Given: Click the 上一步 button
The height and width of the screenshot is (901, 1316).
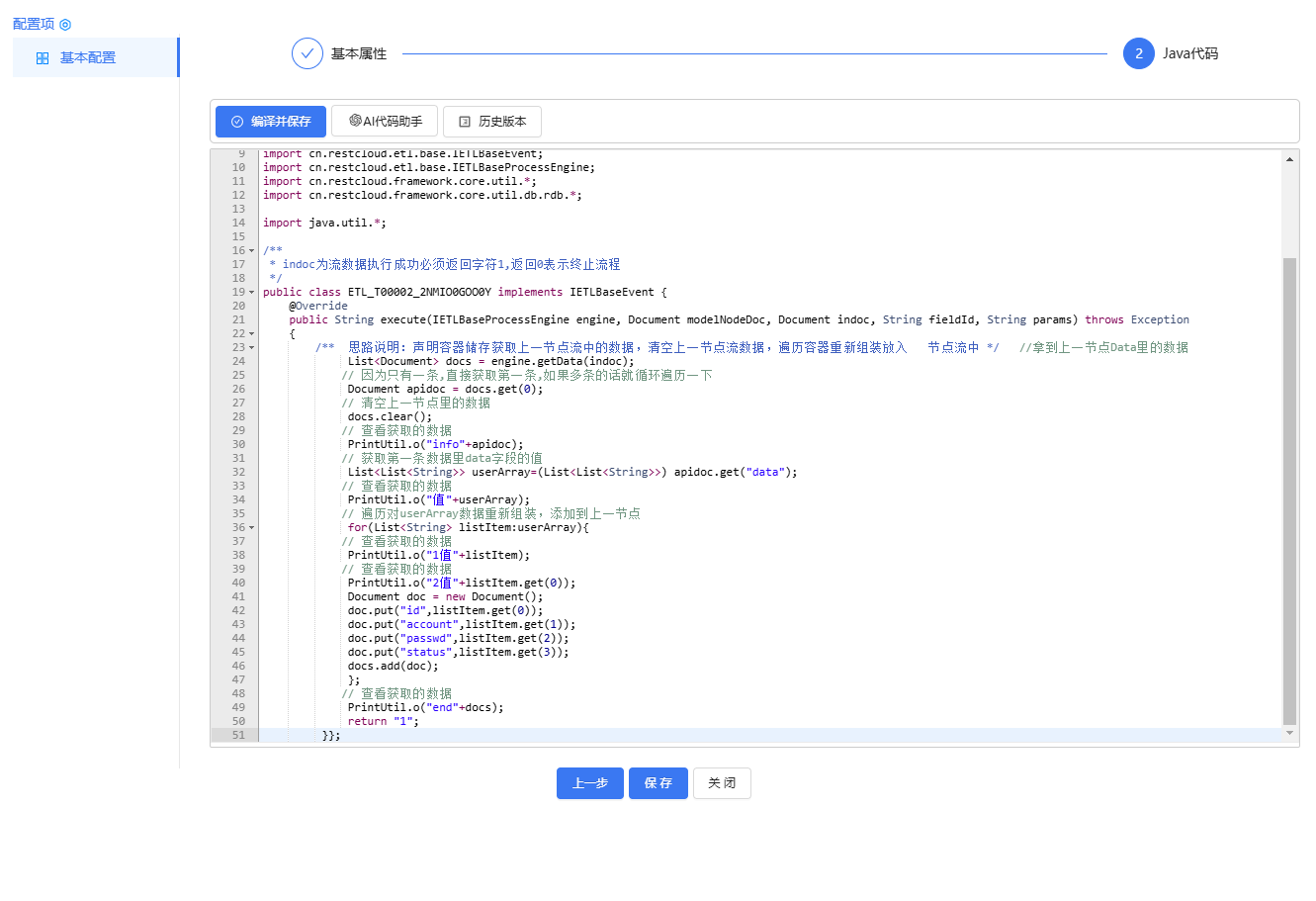Looking at the screenshot, I should pos(590,783).
